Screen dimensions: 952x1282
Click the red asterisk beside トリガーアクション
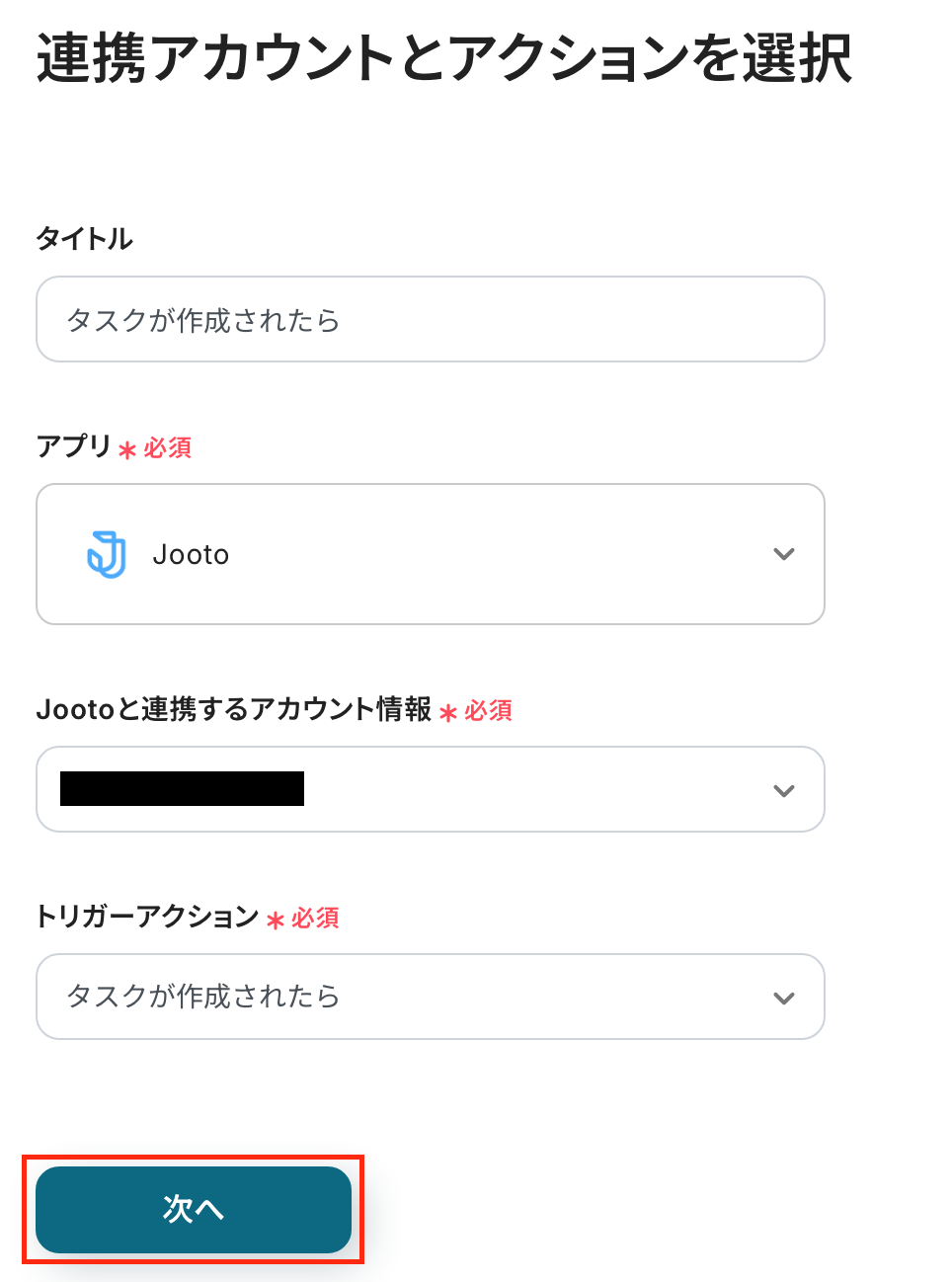(276, 921)
